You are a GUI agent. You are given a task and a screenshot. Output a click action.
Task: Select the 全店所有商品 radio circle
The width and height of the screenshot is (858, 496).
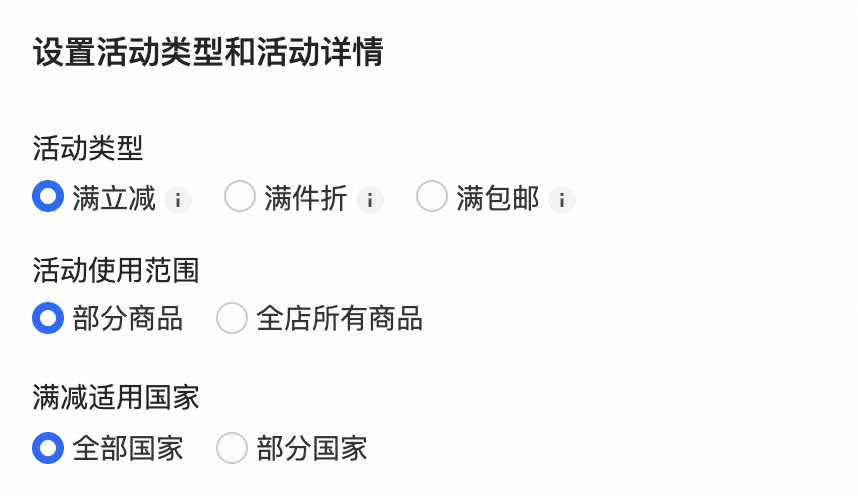point(232,318)
